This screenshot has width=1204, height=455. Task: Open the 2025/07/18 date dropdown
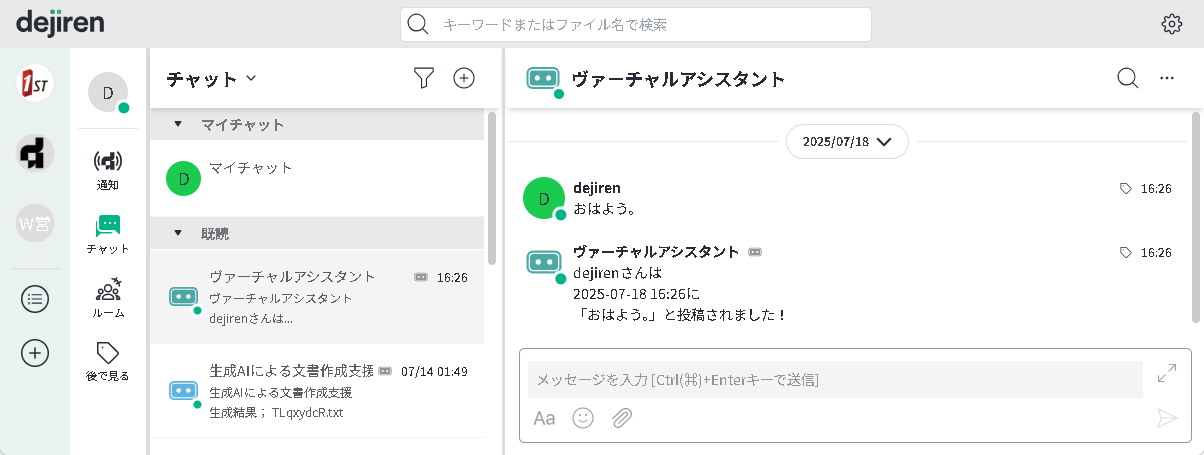[847, 142]
